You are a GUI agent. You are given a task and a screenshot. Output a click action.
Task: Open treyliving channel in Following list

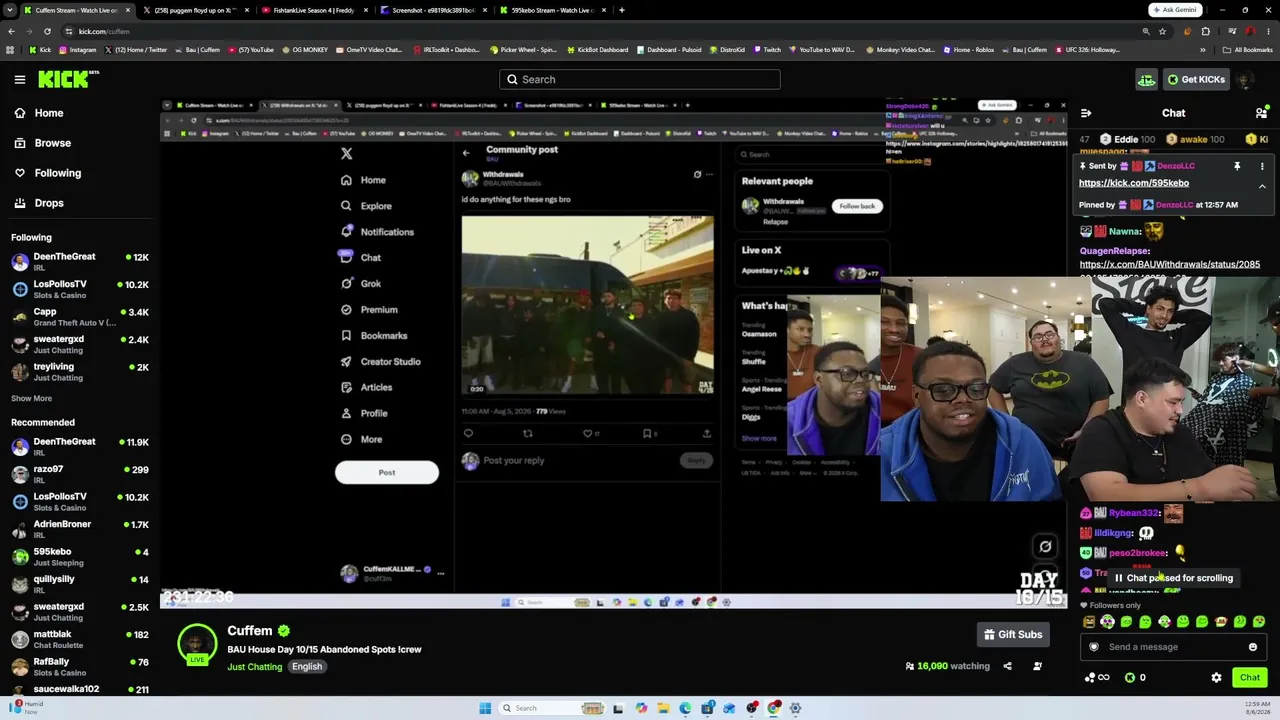(80, 371)
